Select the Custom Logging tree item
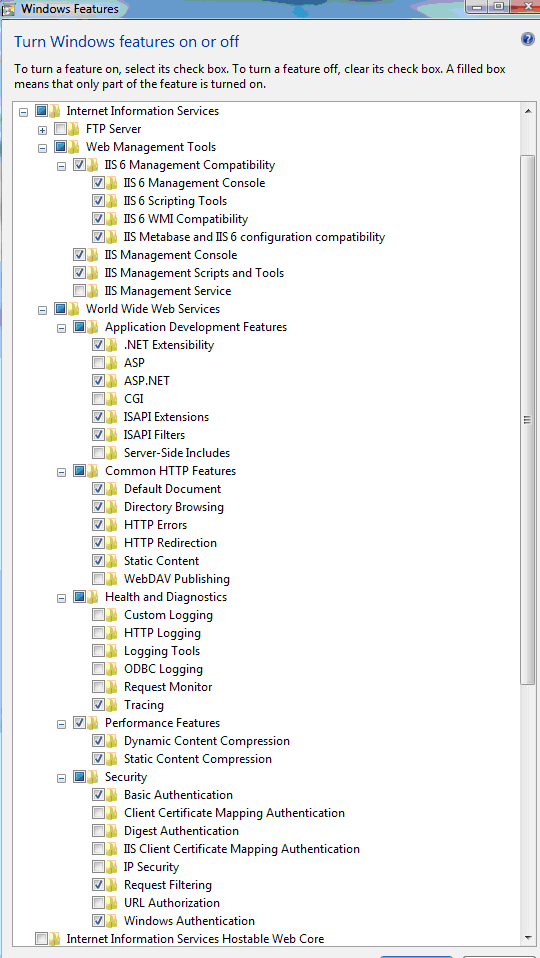Viewport: 540px width, 958px height. coord(169,615)
